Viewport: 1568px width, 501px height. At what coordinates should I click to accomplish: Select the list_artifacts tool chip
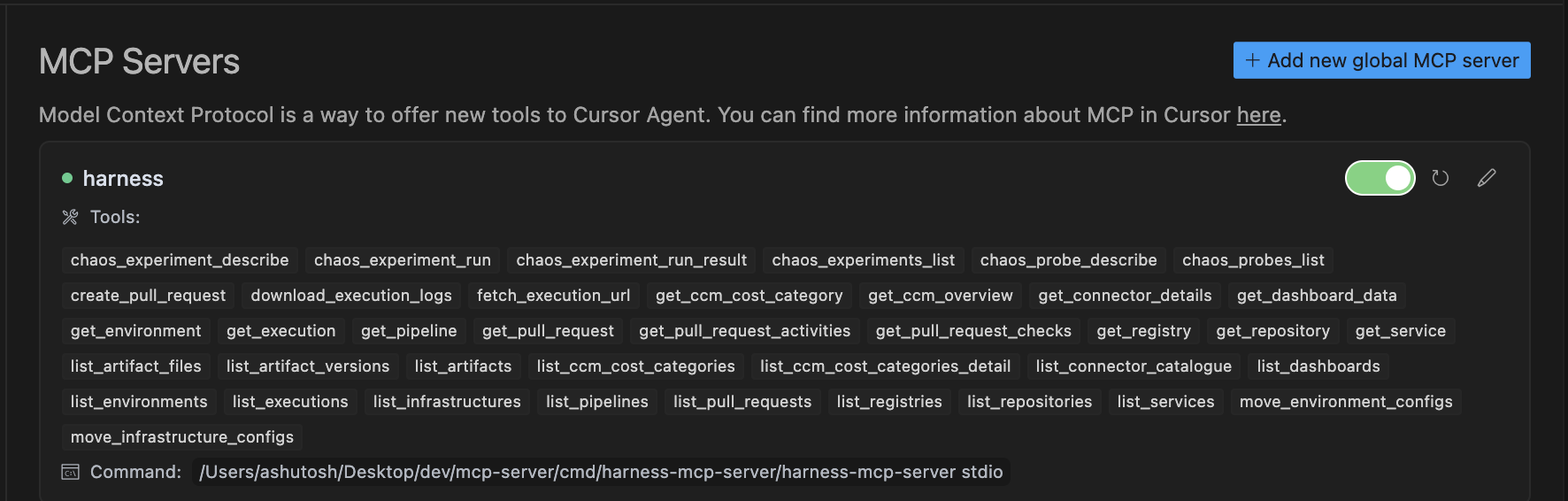pos(463,366)
